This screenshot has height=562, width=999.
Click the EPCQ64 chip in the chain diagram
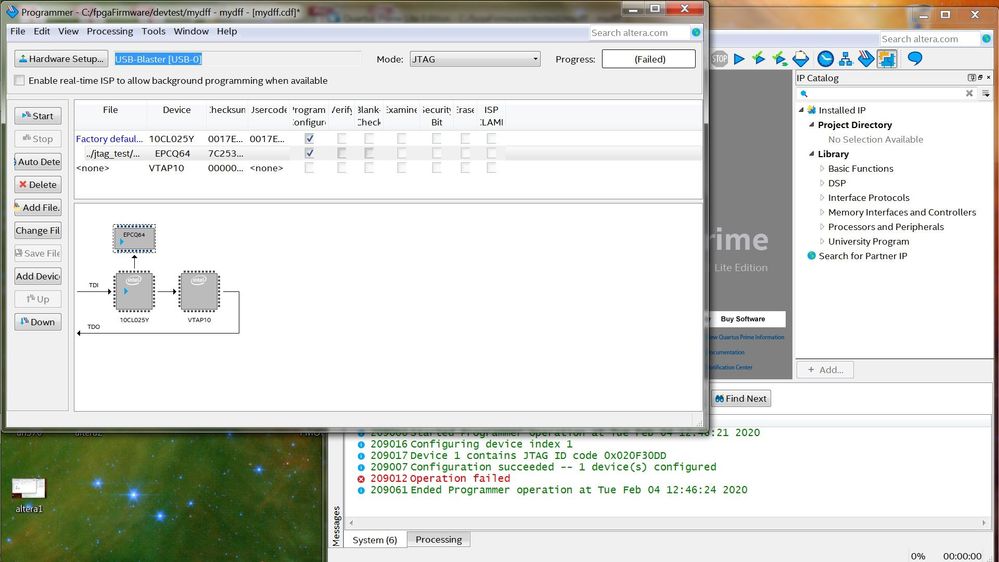(x=134, y=237)
